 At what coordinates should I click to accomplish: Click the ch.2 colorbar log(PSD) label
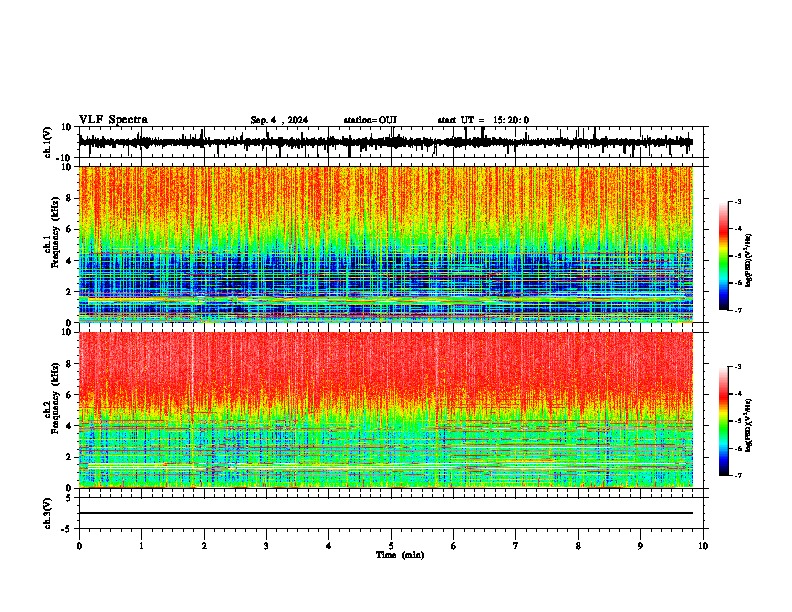coord(748,425)
